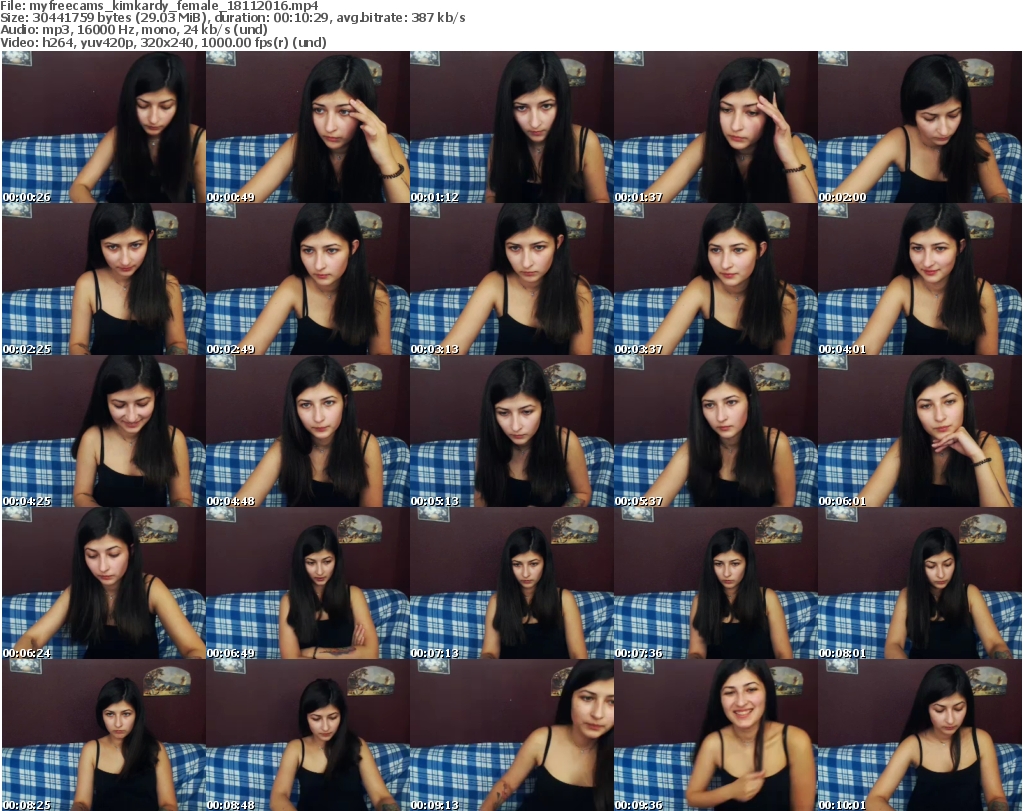Click the thumbnail stamped 00:03:37
The height and width of the screenshot is (811, 1024).
(x=716, y=279)
